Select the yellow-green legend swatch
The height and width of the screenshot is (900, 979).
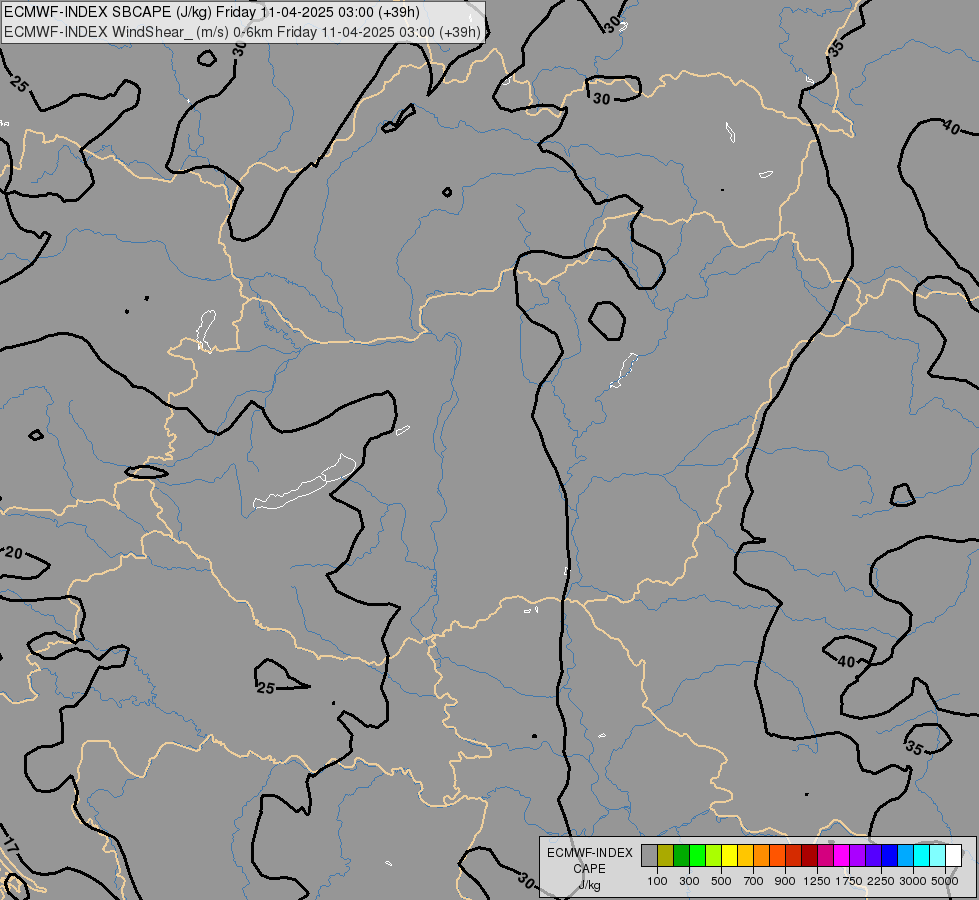(714, 855)
